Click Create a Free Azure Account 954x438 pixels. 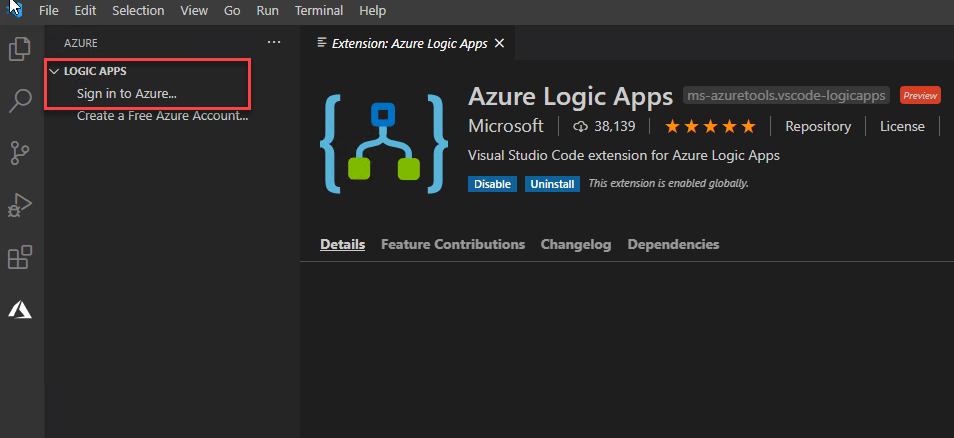[x=162, y=116]
